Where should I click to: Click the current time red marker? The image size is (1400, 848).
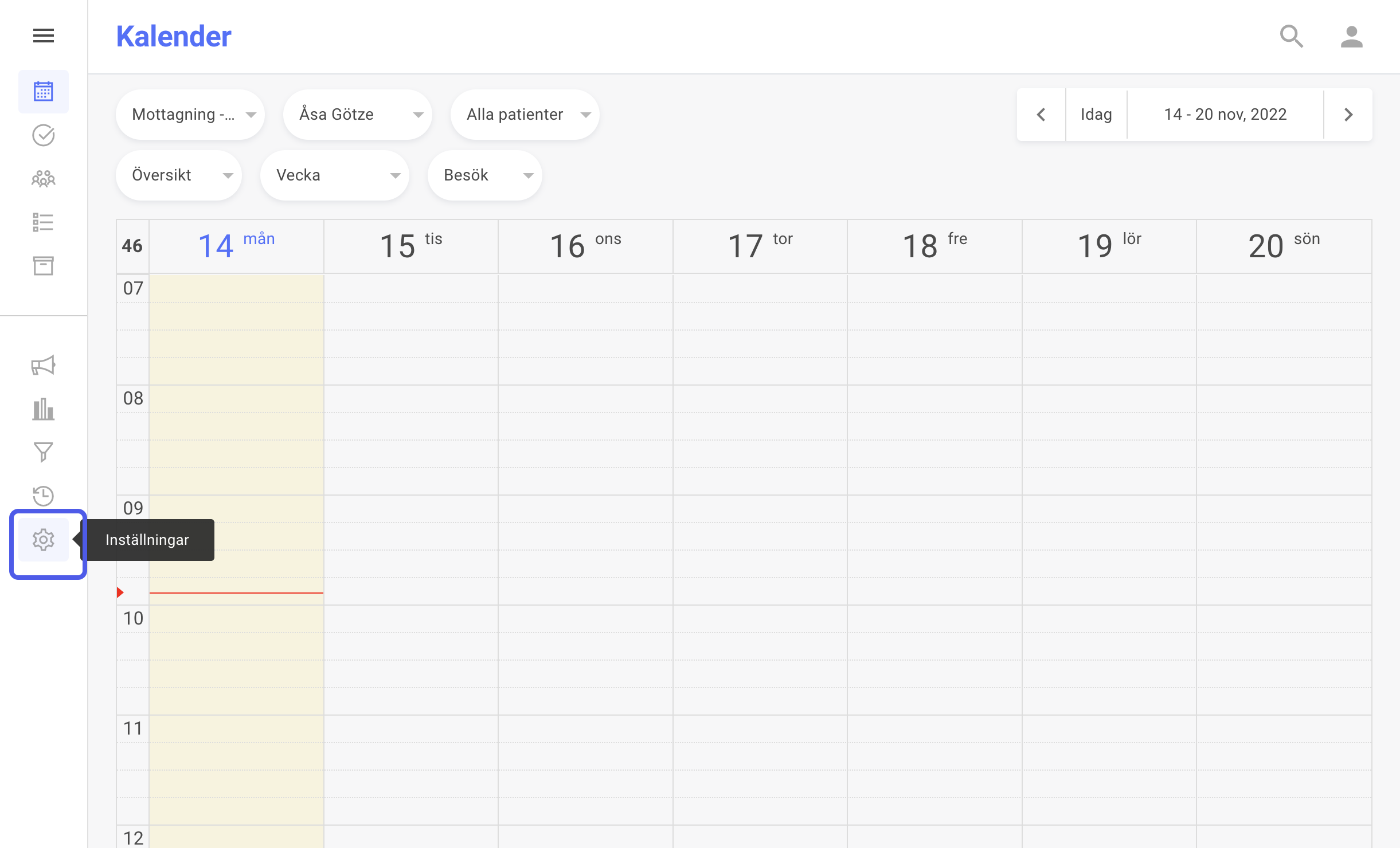120,592
